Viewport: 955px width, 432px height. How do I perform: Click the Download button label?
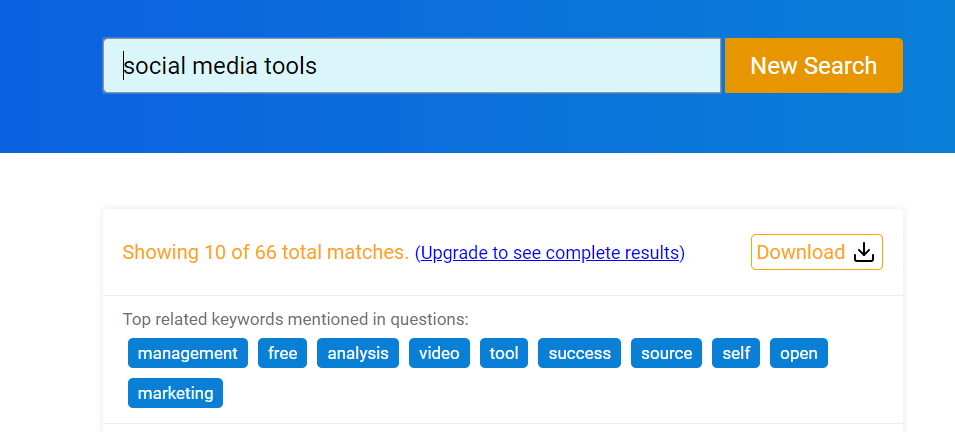coord(800,253)
